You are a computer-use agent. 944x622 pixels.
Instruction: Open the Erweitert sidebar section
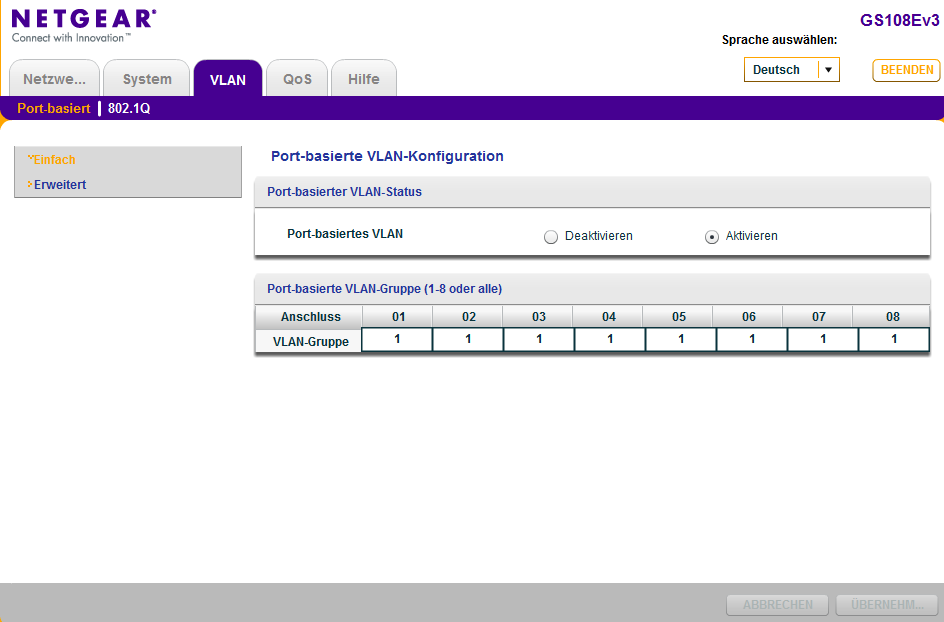tap(60, 185)
